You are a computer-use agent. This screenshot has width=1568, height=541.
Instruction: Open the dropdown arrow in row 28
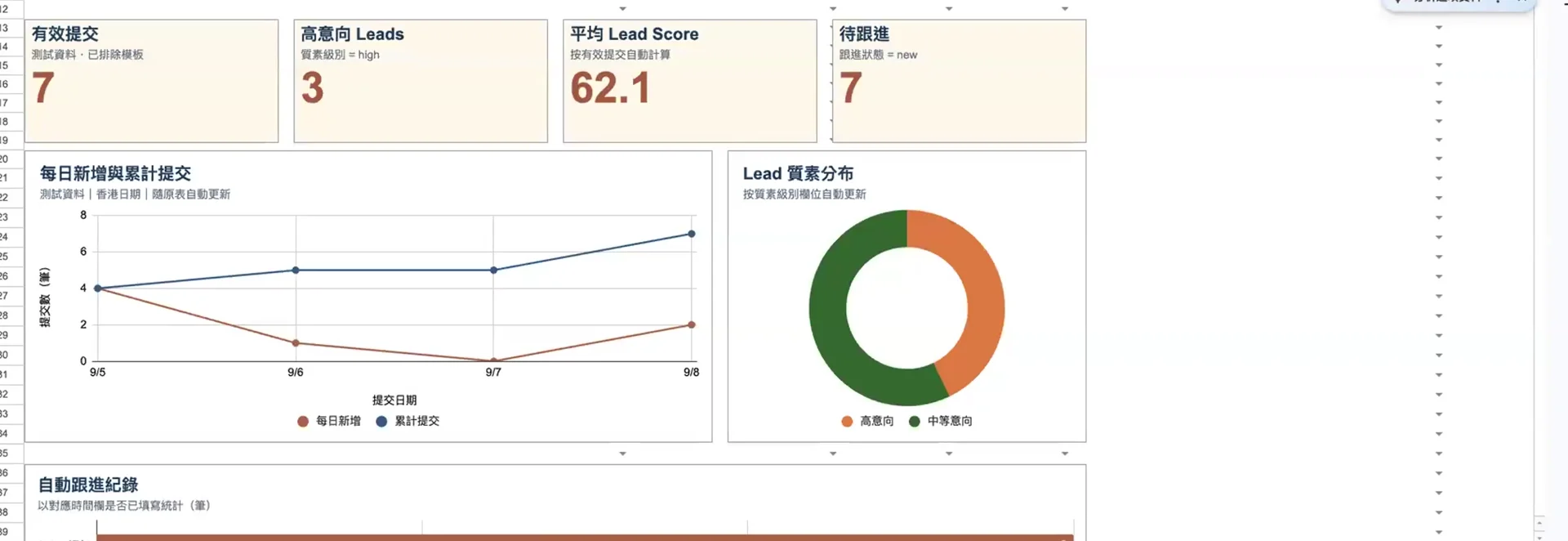(1439, 315)
